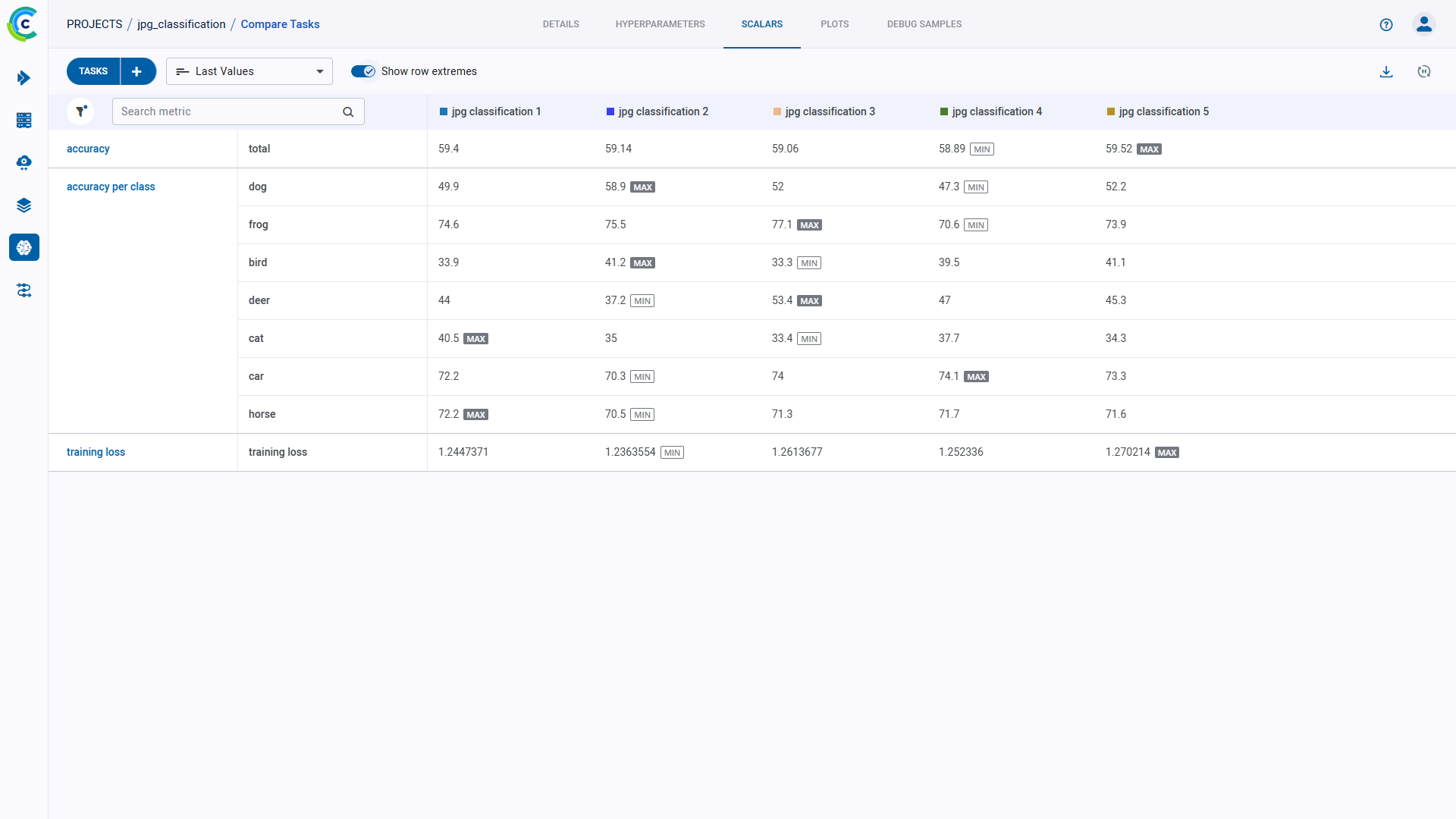Open the cloud autoscaler sidebar icon
Image resolution: width=1456 pixels, height=819 pixels.
(24, 162)
